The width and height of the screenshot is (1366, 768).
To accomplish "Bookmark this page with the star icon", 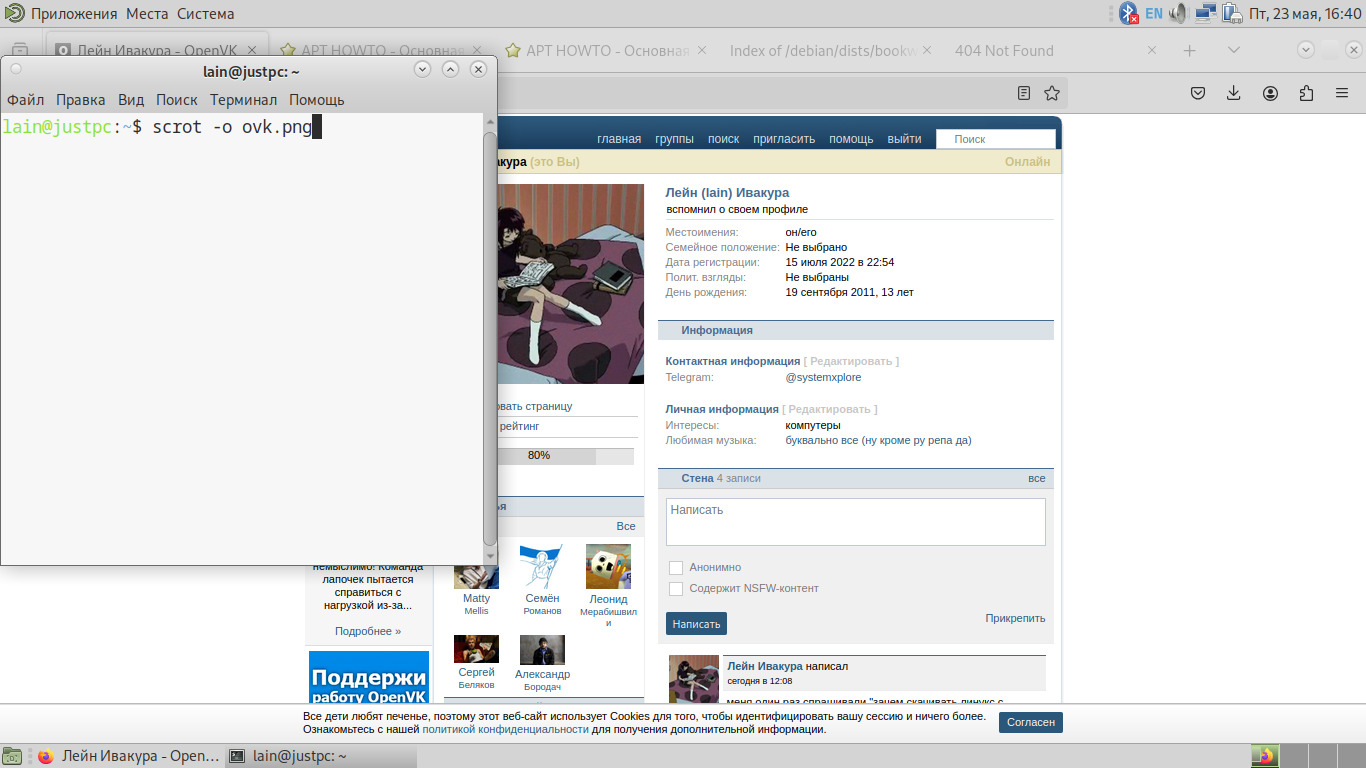I will pyautogui.click(x=1052, y=93).
